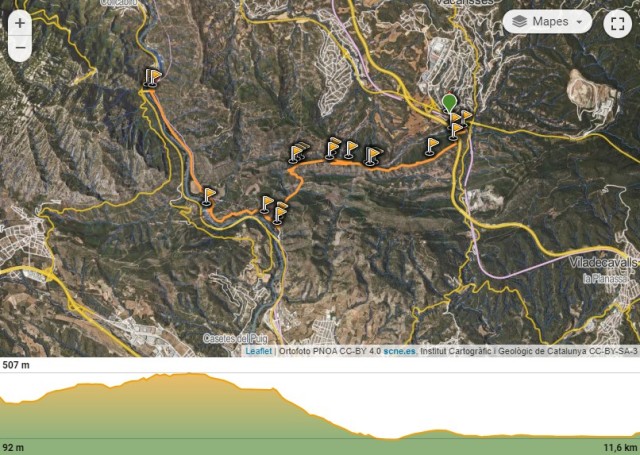Image resolution: width=640 pixels, height=455 pixels.
Task: Select the flag pair east of trail midpoint
Action: click(x=373, y=156)
